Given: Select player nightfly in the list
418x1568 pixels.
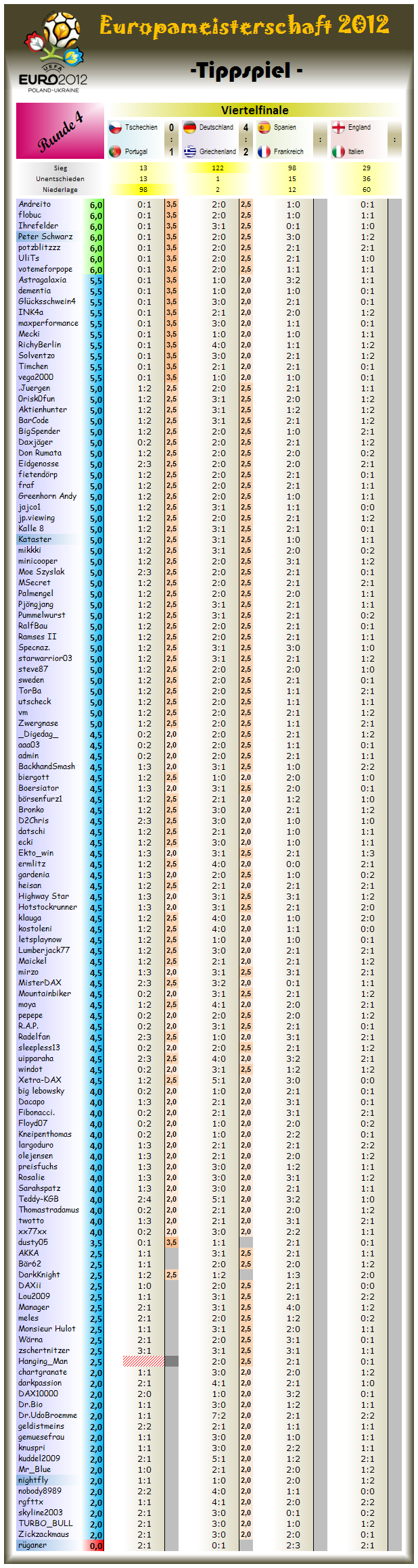Looking at the screenshot, I should coord(33,1480).
